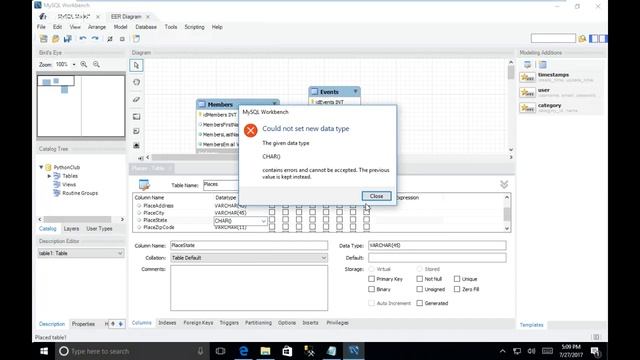Open the File menu
The height and width of the screenshot is (360, 640).
[x=41, y=27]
